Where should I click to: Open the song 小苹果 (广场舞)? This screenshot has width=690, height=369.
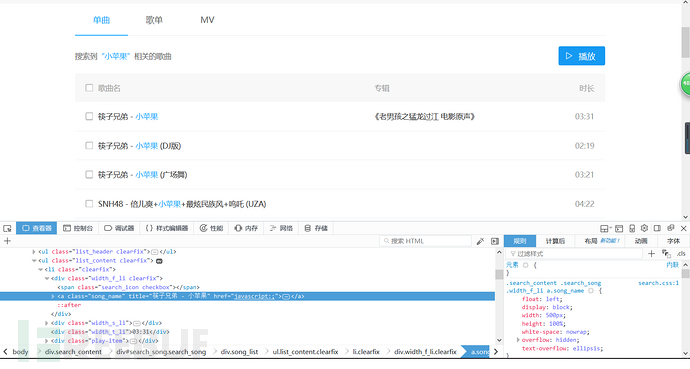coord(143,175)
